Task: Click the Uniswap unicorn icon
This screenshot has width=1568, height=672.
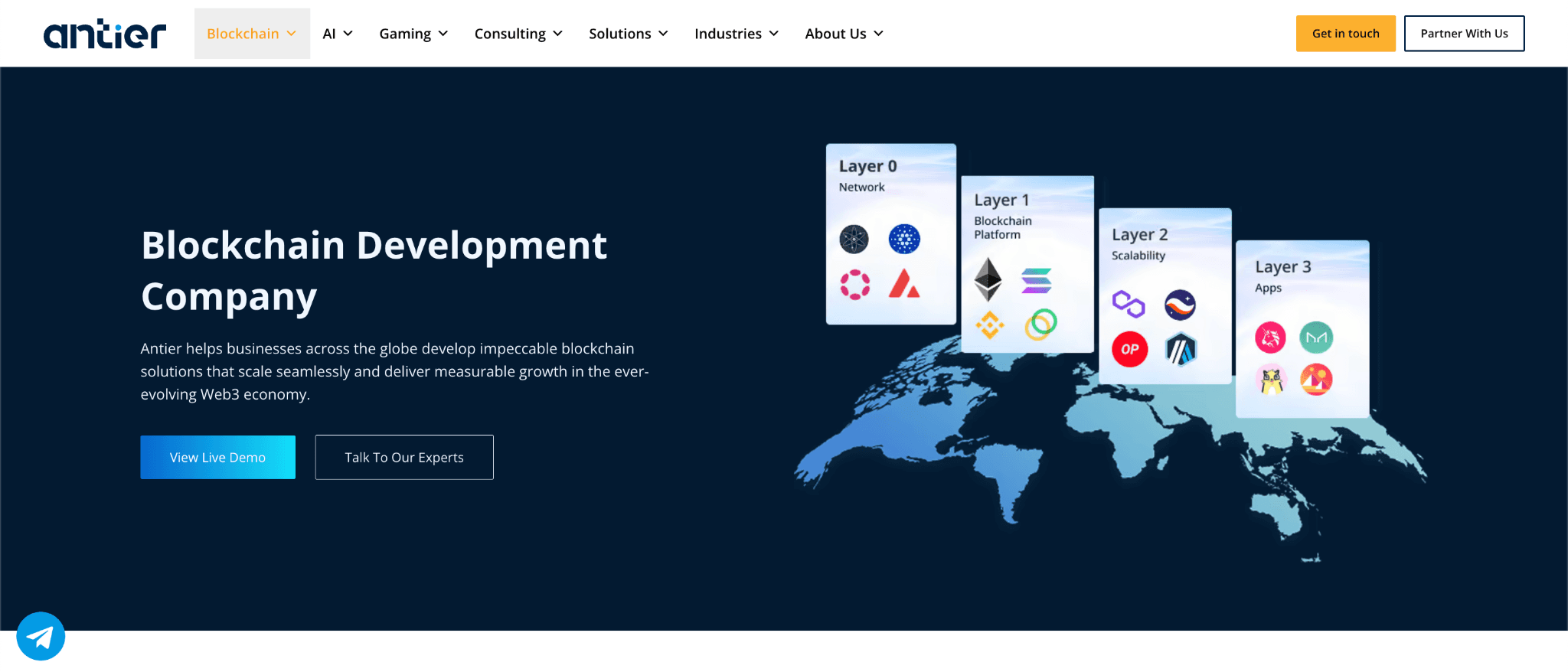Action: coord(1270,338)
